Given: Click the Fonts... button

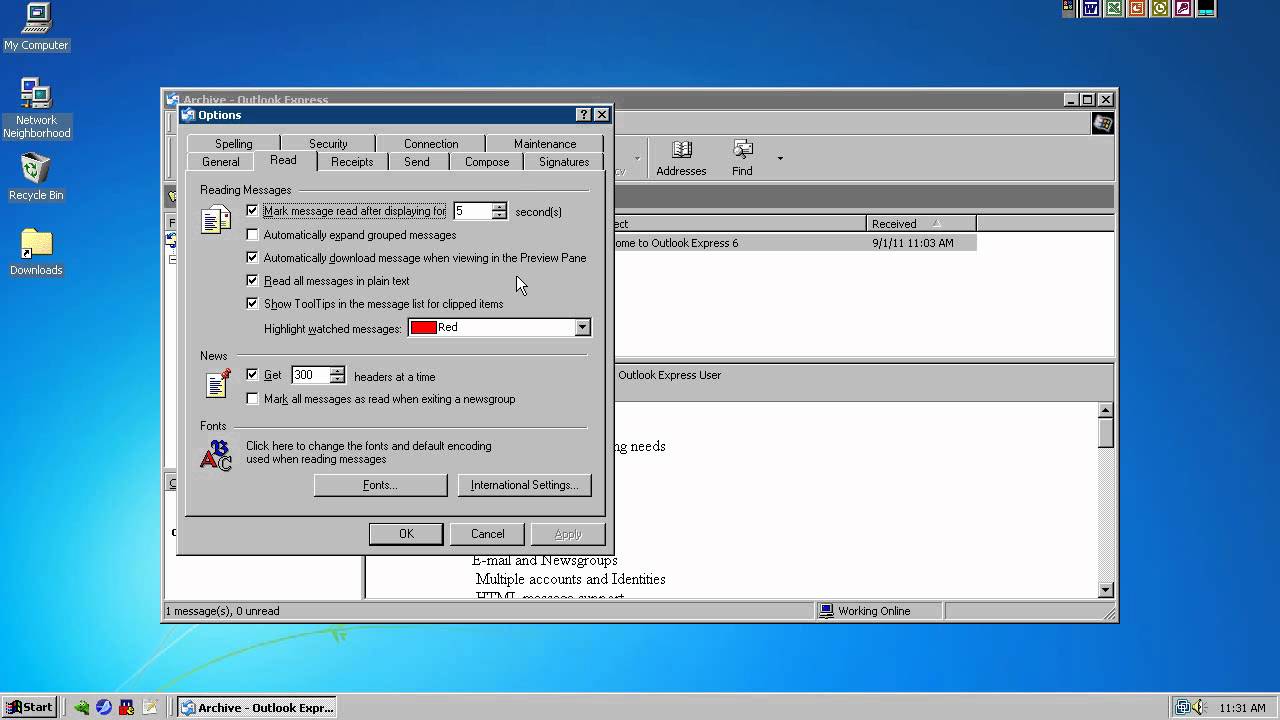Looking at the screenshot, I should pyautogui.click(x=380, y=485).
